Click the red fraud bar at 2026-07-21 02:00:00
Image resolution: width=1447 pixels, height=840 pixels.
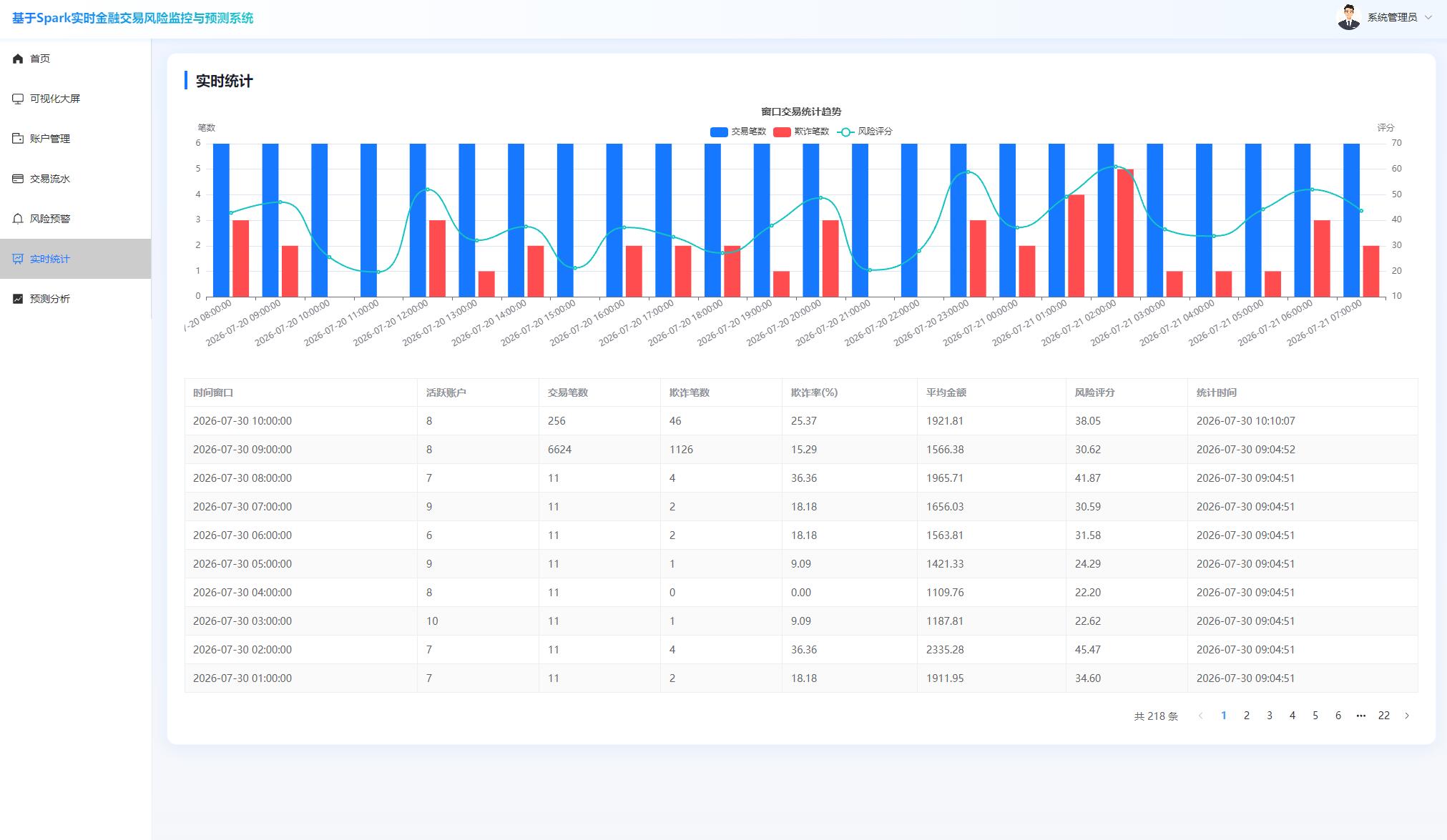point(1125,233)
